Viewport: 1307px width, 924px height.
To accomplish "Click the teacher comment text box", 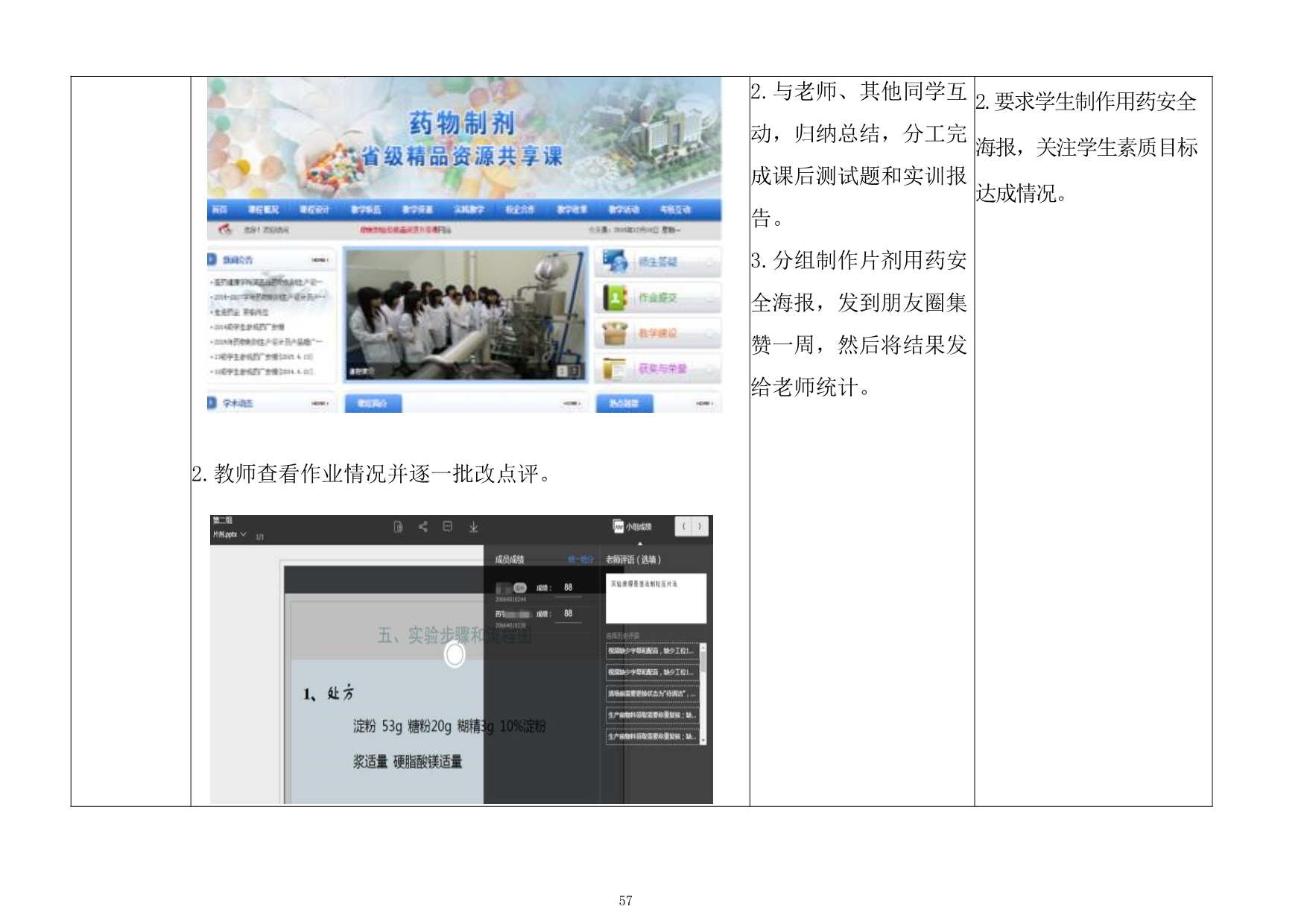I will tap(655, 598).
